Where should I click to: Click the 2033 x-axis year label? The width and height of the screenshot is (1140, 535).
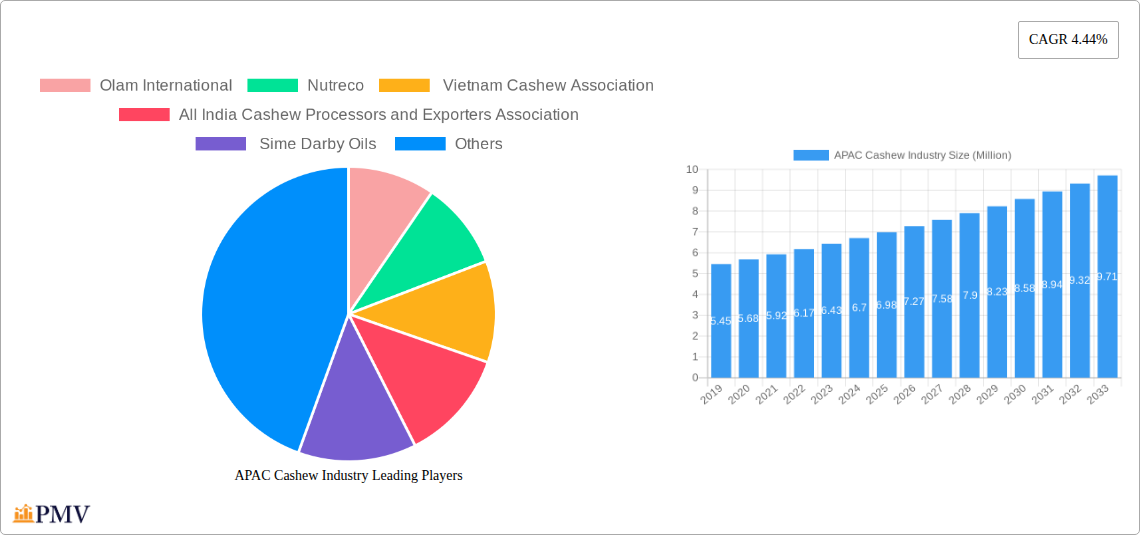pyautogui.click(x=1098, y=394)
